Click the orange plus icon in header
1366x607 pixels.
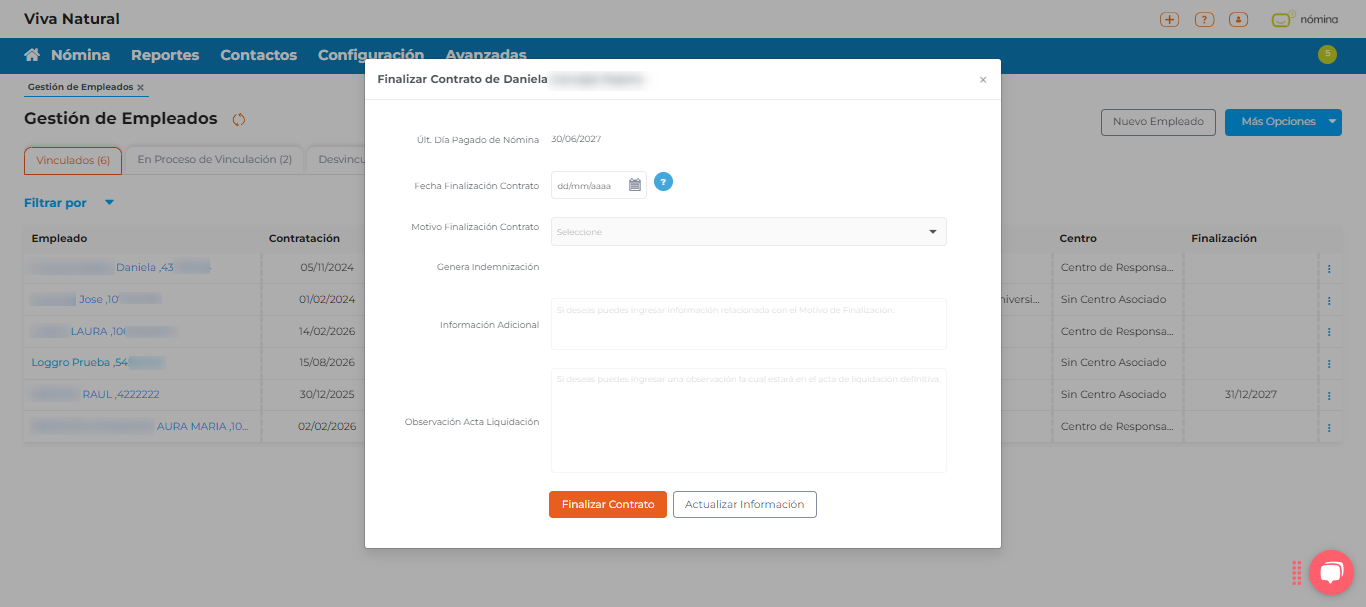click(x=1169, y=19)
